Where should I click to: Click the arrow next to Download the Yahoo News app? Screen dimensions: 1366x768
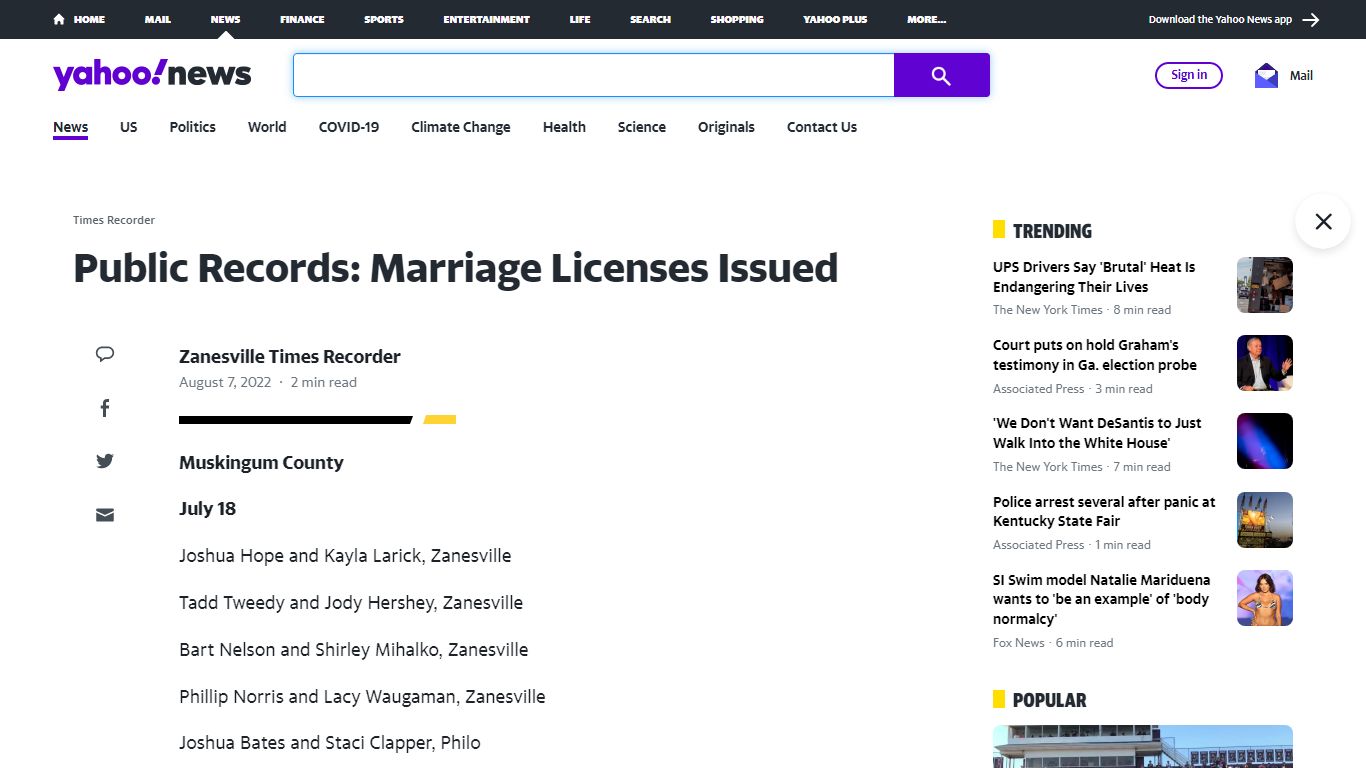click(1311, 19)
